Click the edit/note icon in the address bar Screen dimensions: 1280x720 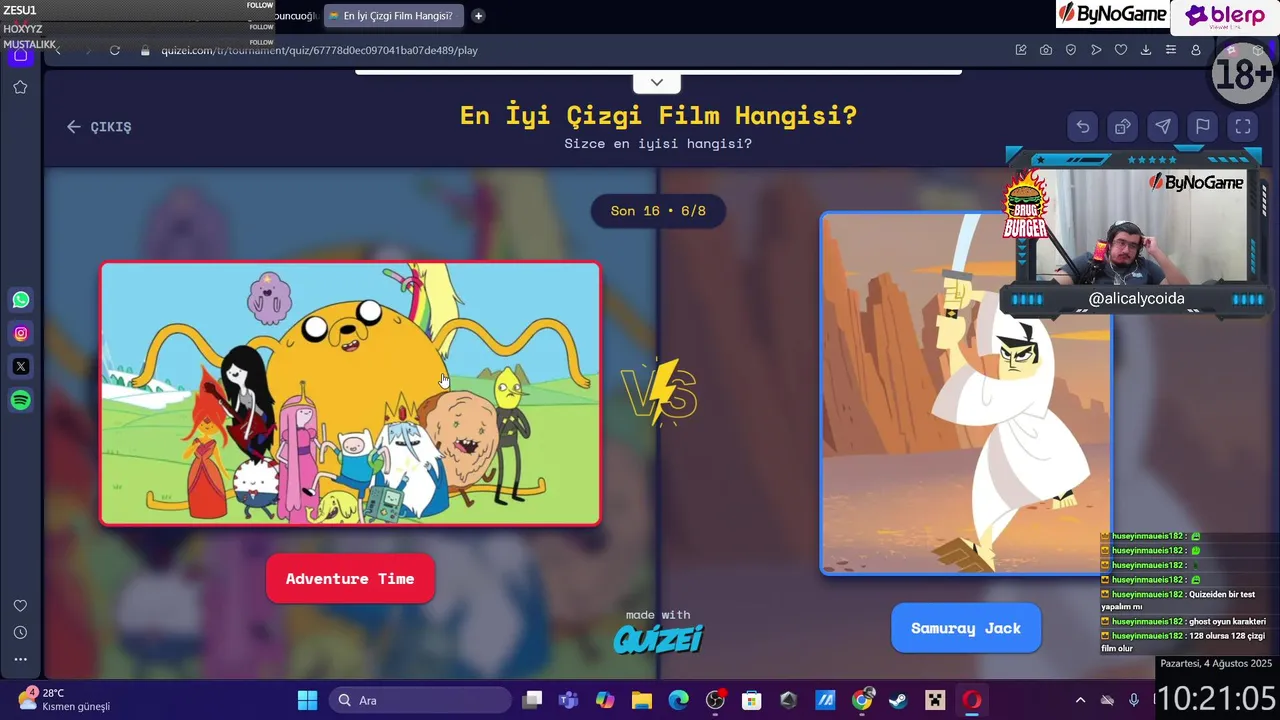click(x=1021, y=50)
